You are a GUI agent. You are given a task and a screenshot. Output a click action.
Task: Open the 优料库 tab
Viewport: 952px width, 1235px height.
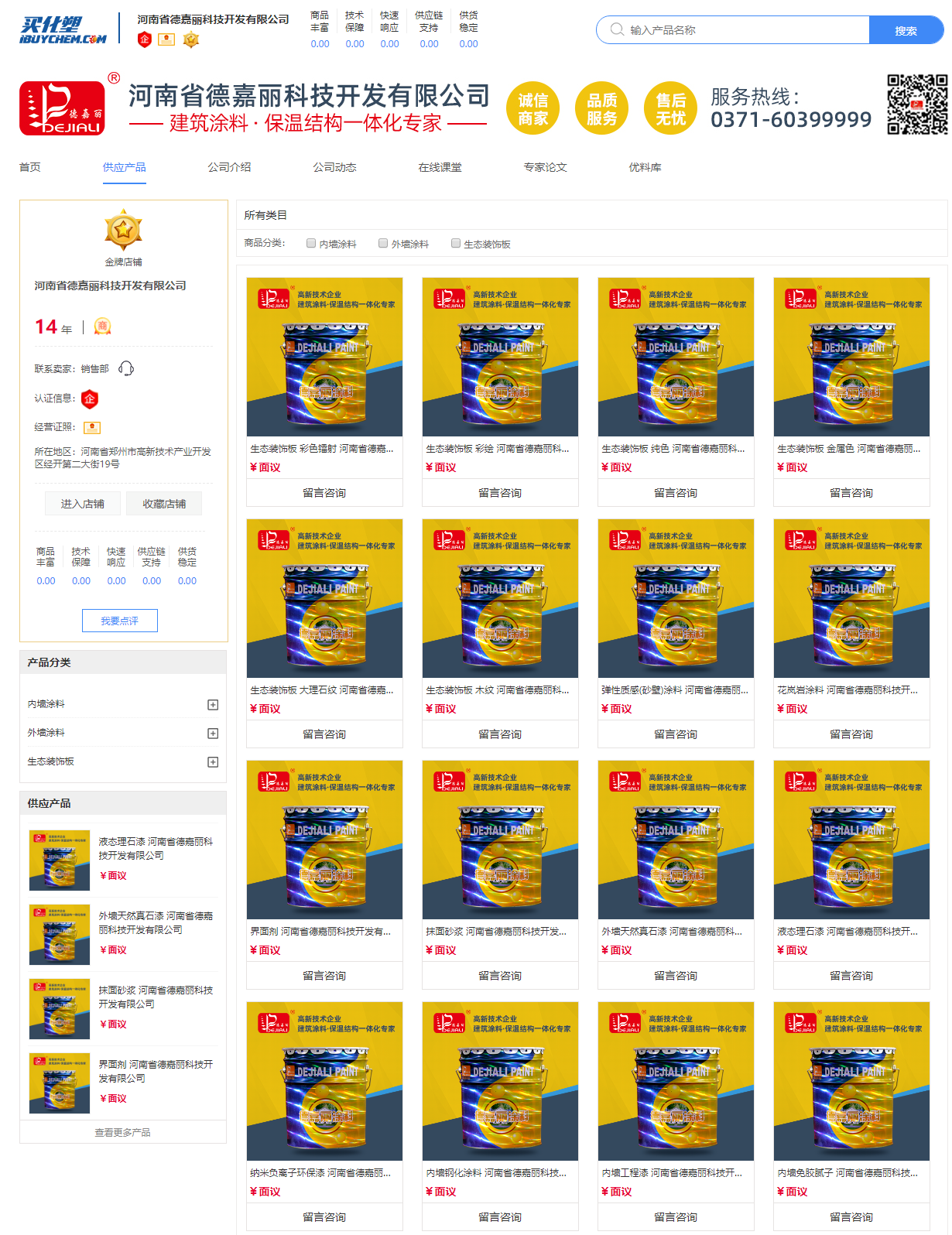pos(646,167)
